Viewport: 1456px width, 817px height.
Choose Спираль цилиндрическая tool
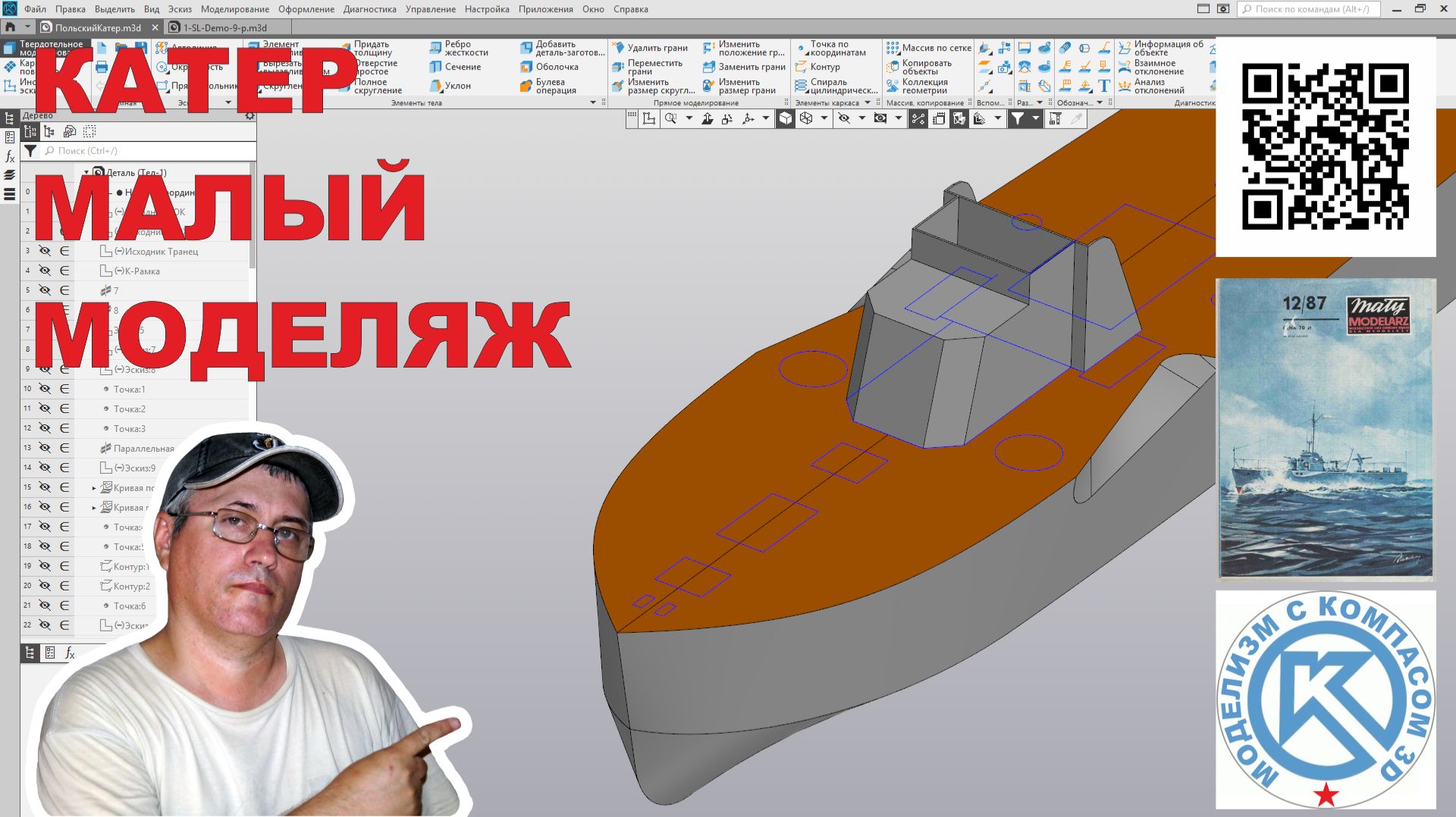tap(836, 86)
